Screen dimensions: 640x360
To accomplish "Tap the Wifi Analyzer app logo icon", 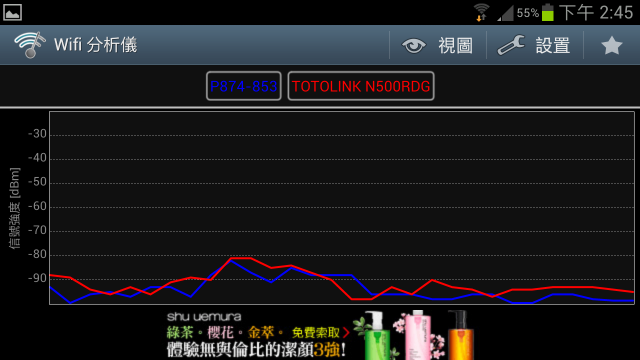I will [x=29, y=45].
